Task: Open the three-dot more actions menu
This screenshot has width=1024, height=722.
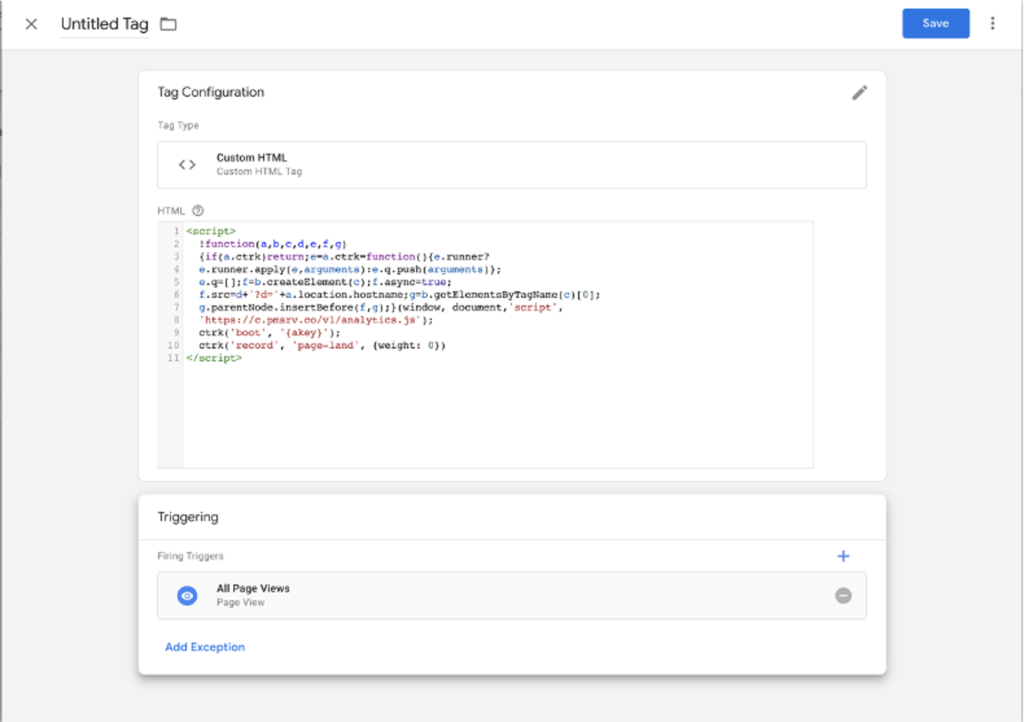Action: point(992,24)
